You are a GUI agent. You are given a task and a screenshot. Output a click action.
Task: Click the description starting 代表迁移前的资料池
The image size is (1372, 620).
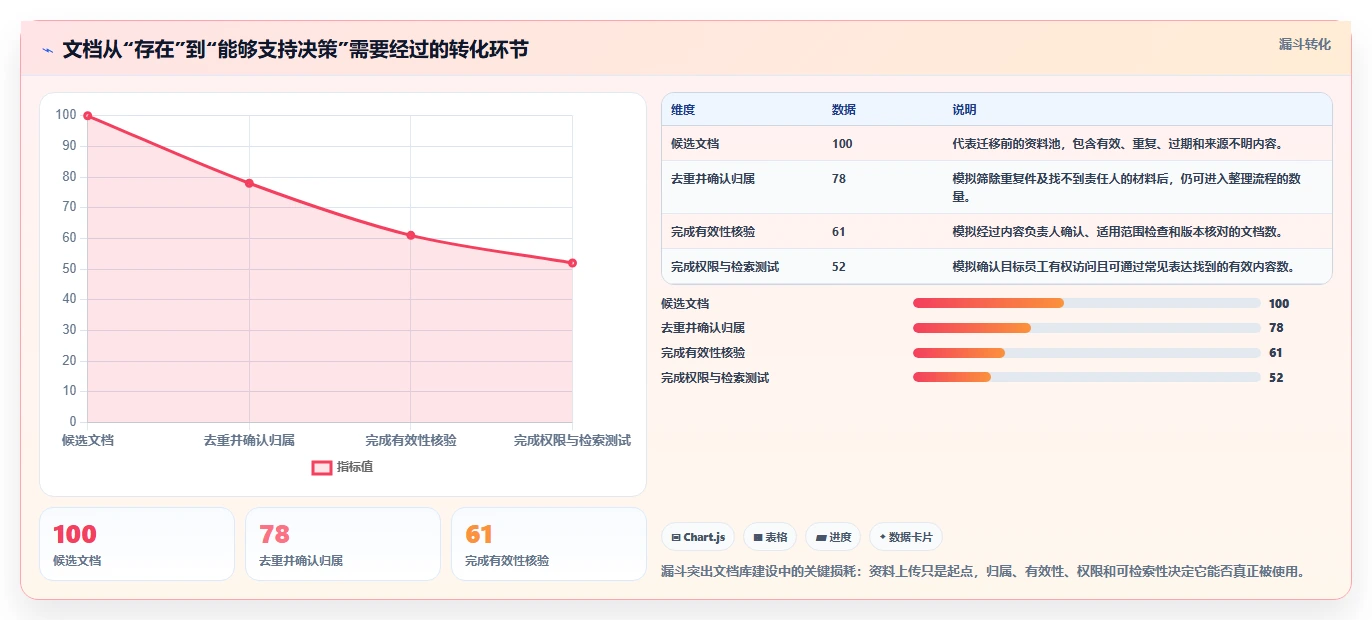pos(1117,144)
